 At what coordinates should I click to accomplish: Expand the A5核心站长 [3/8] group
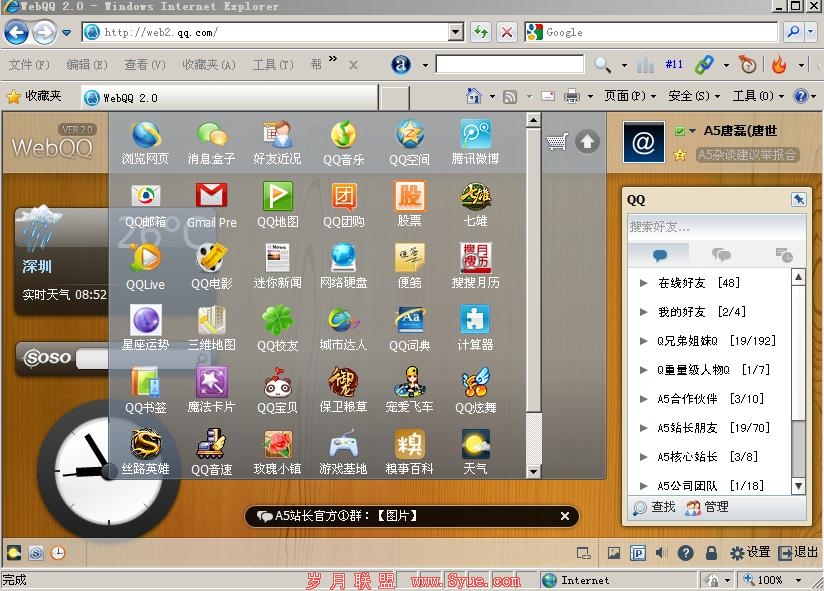(643, 457)
